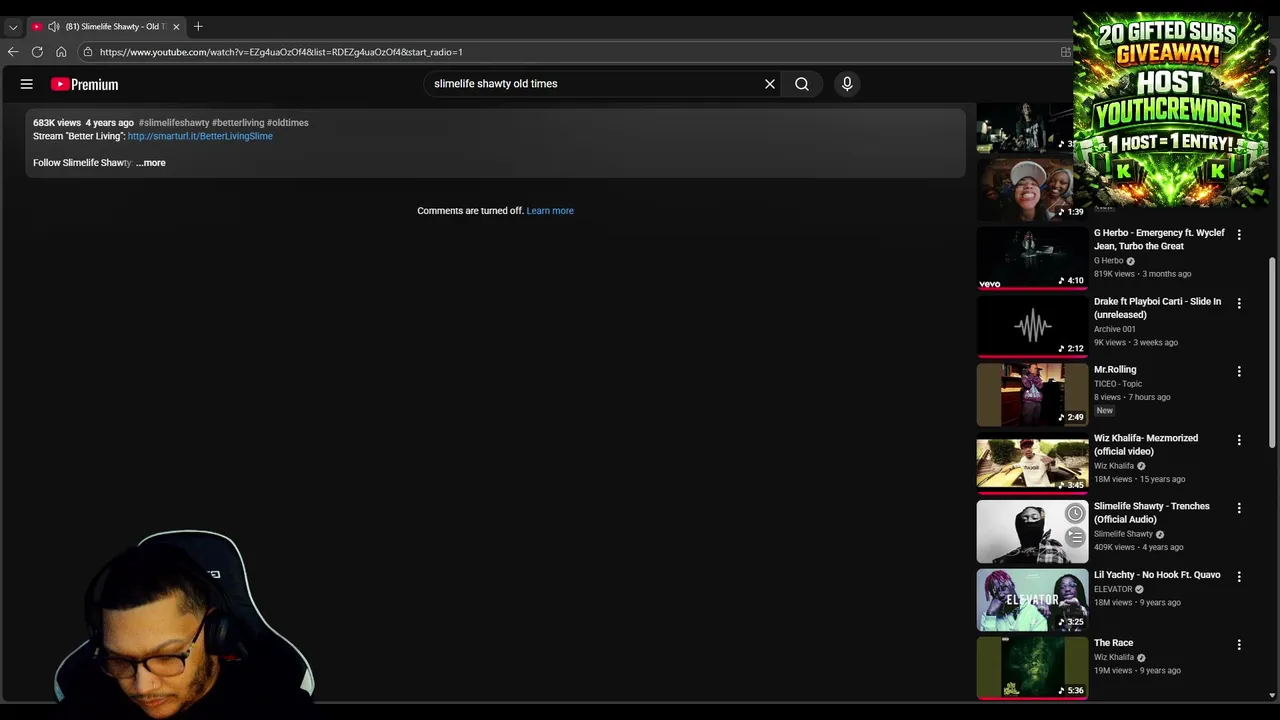Image resolution: width=1280 pixels, height=720 pixels.
Task: Follow the Learn more comments link
Action: point(550,211)
